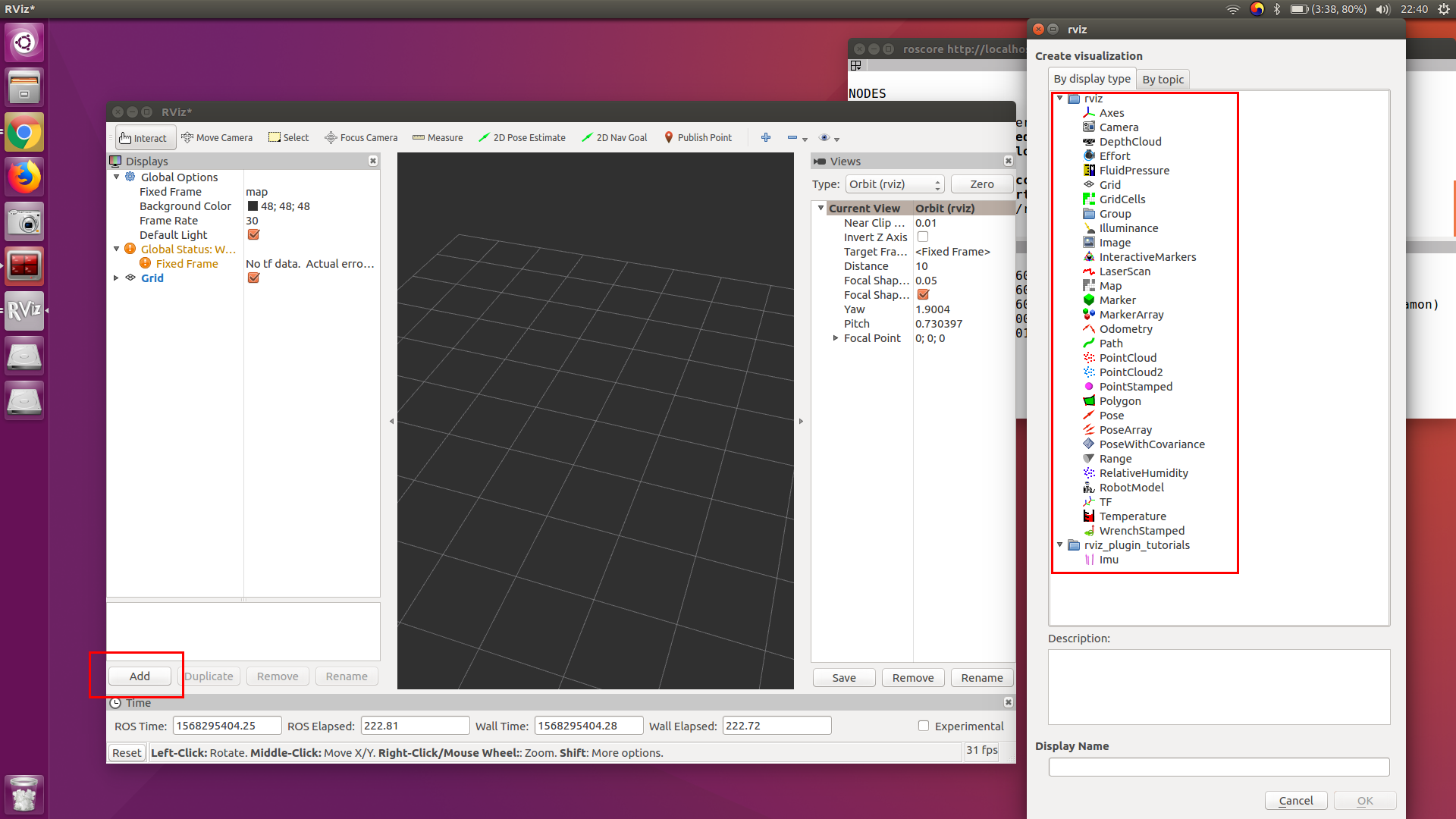Pick the LaserScan display type
The height and width of the screenshot is (819, 1456).
tap(1124, 271)
